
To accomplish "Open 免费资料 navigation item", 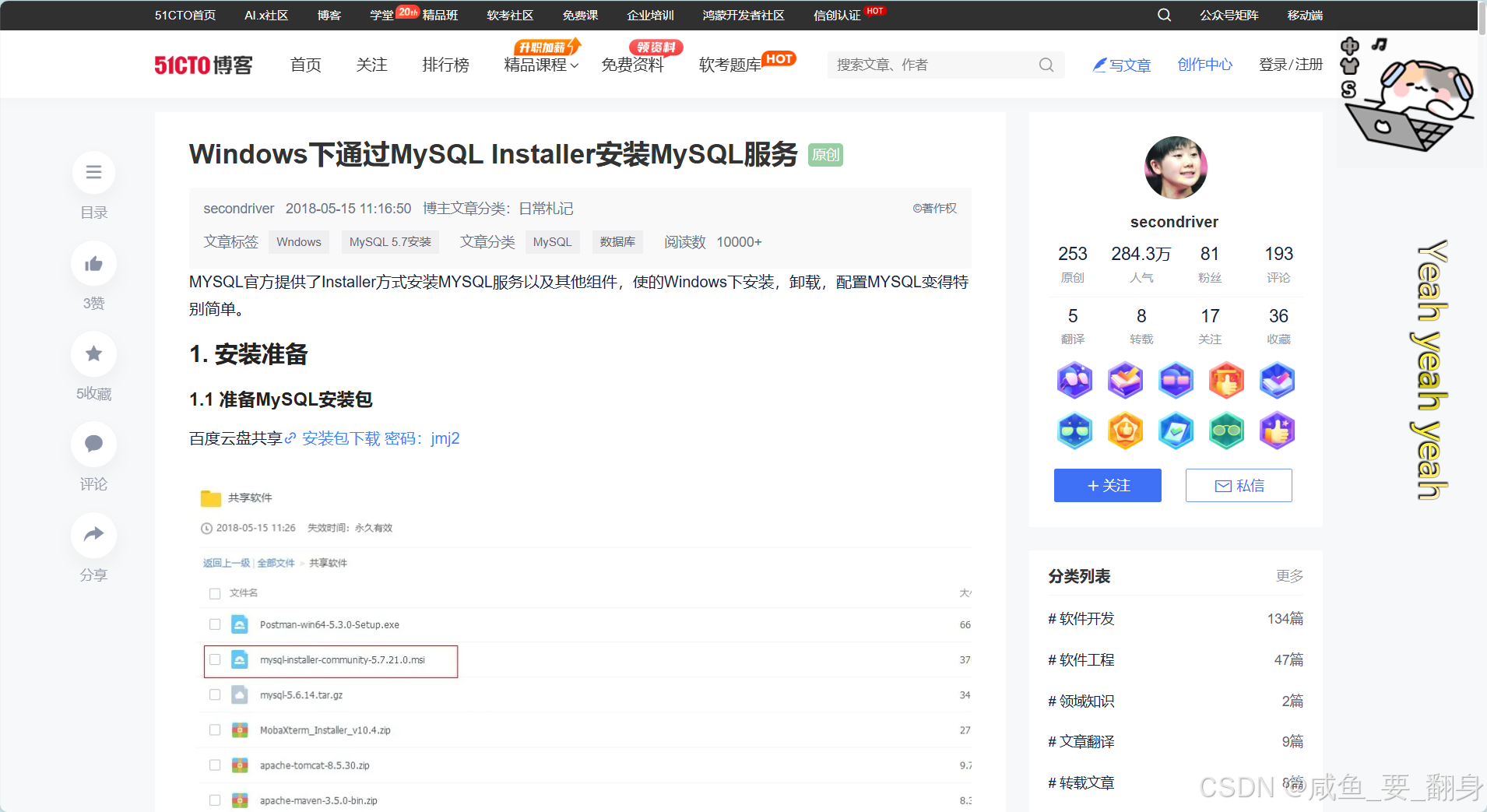I will 632,65.
